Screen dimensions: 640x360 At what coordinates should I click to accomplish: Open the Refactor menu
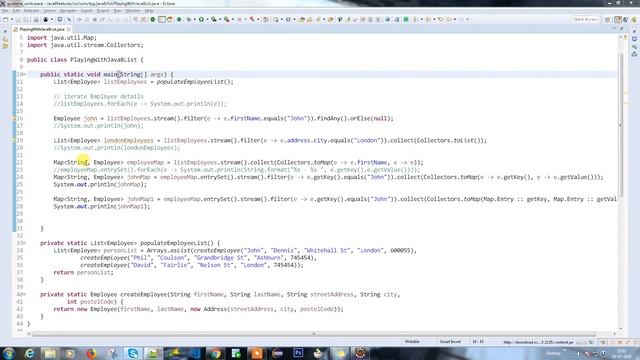click(x=31, y=11)
